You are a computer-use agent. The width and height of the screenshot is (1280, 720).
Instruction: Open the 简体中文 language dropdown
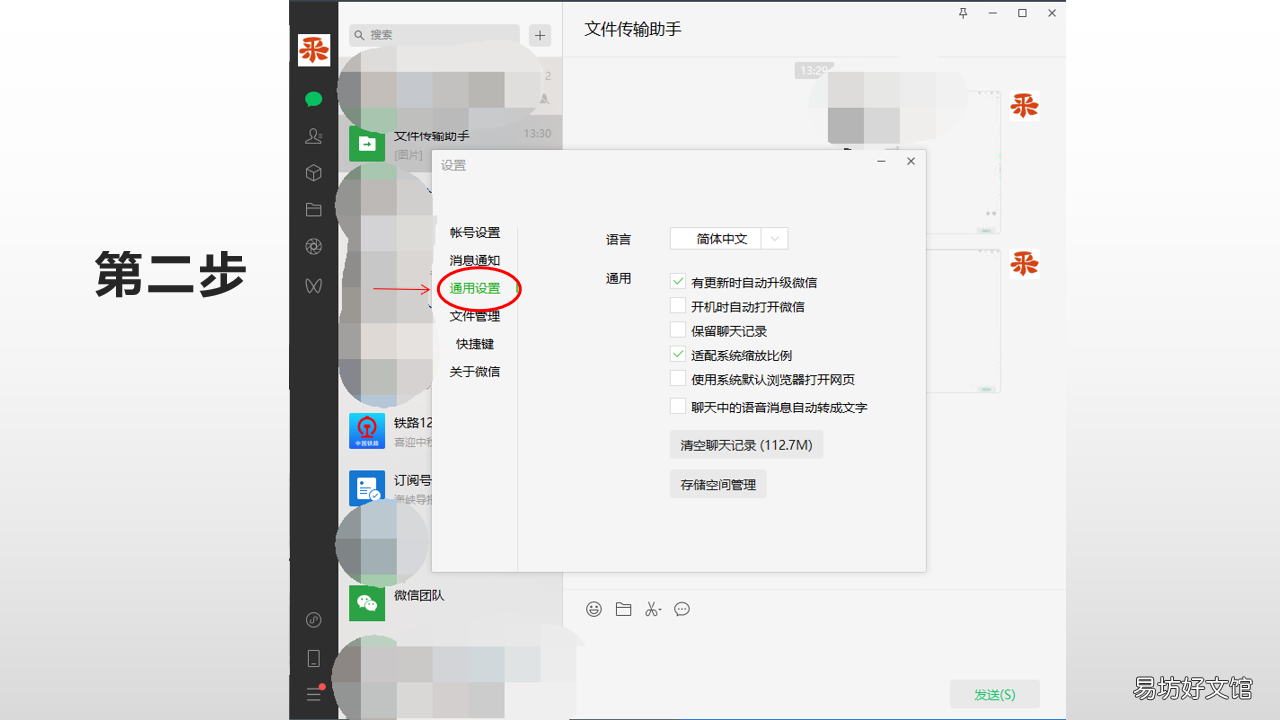click(729, 239)
